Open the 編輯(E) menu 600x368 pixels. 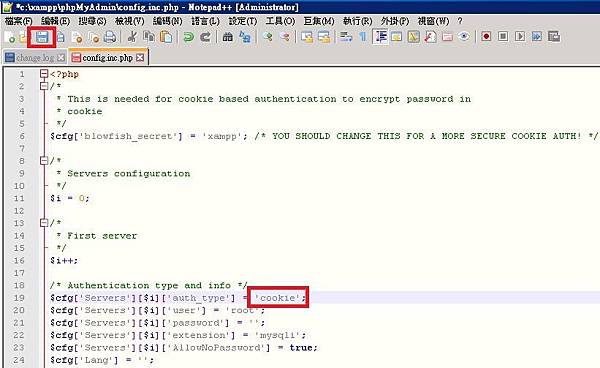tap(55, 21)
